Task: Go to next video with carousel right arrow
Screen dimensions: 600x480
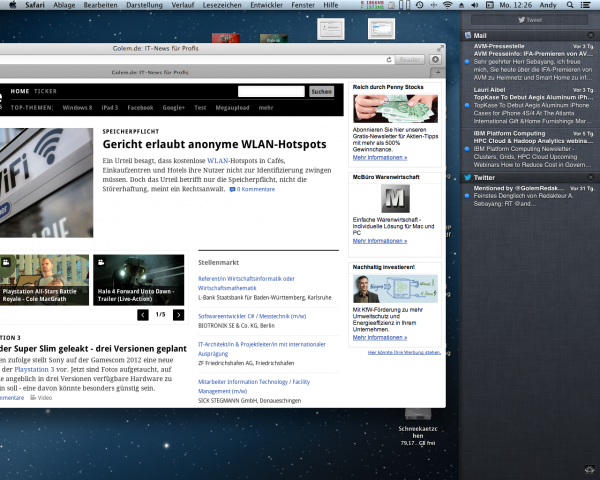Action: pyautogui.click(x=178, y=315)
